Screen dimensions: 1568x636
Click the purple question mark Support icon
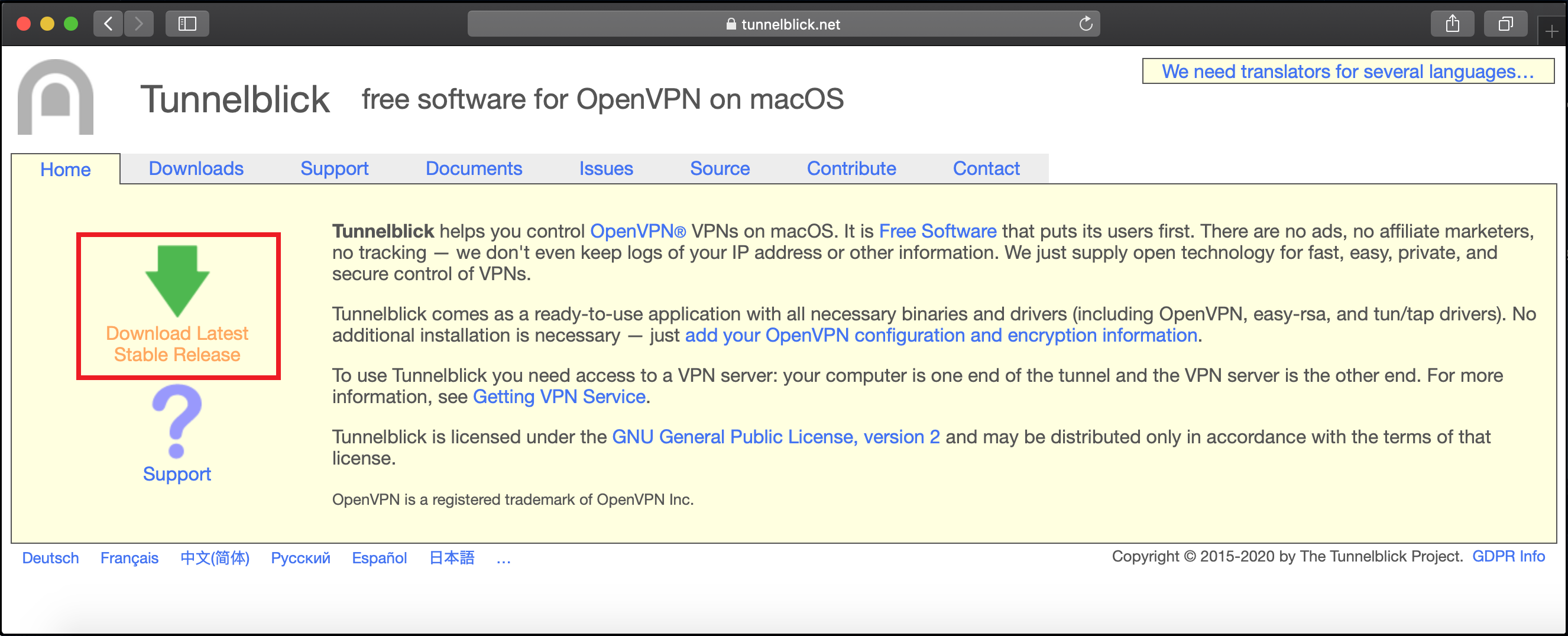pos(177,421)
